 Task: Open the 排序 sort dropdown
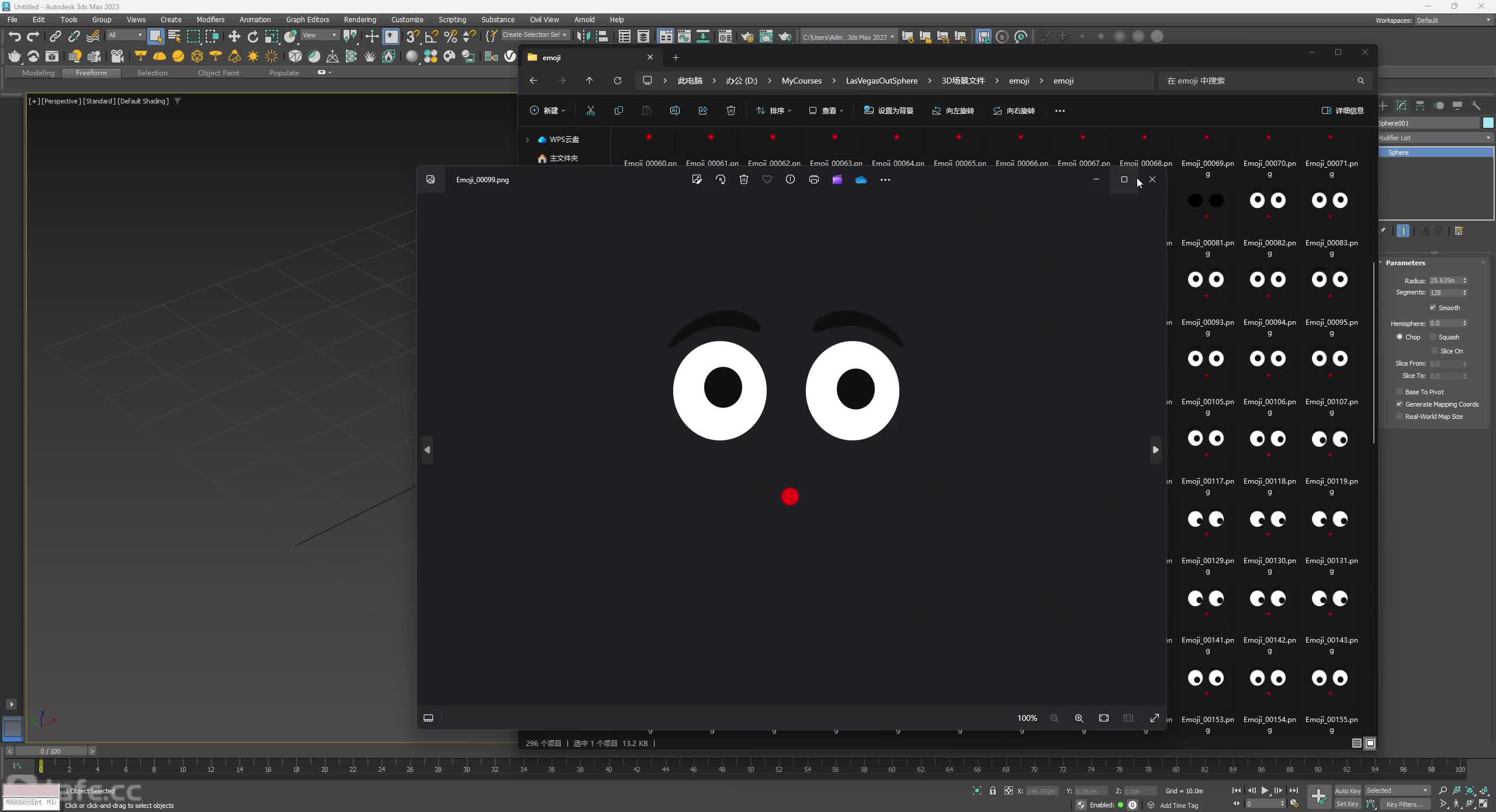point(774,110)
